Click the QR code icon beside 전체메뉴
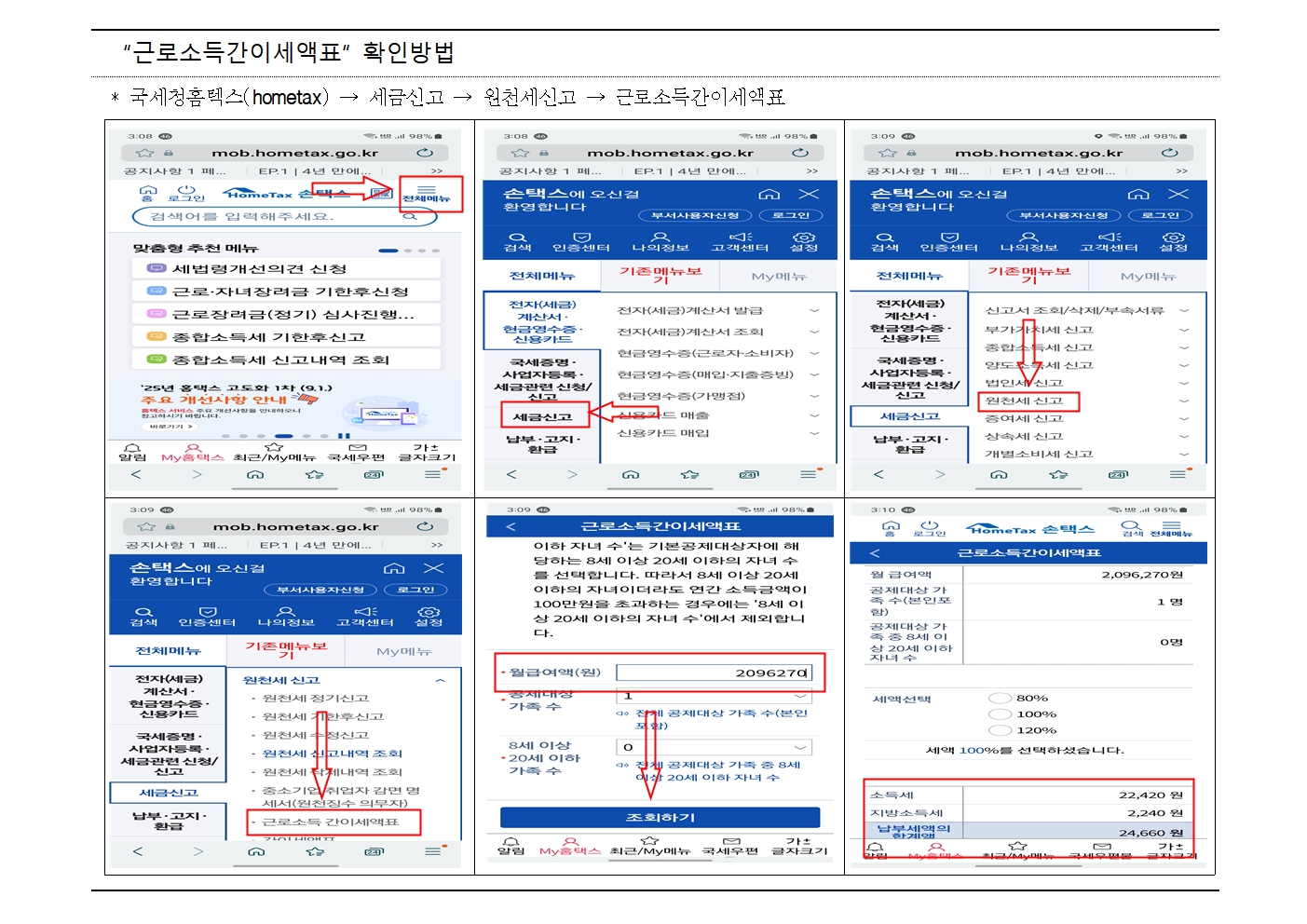1307x924 pixels. click(381, 193)
